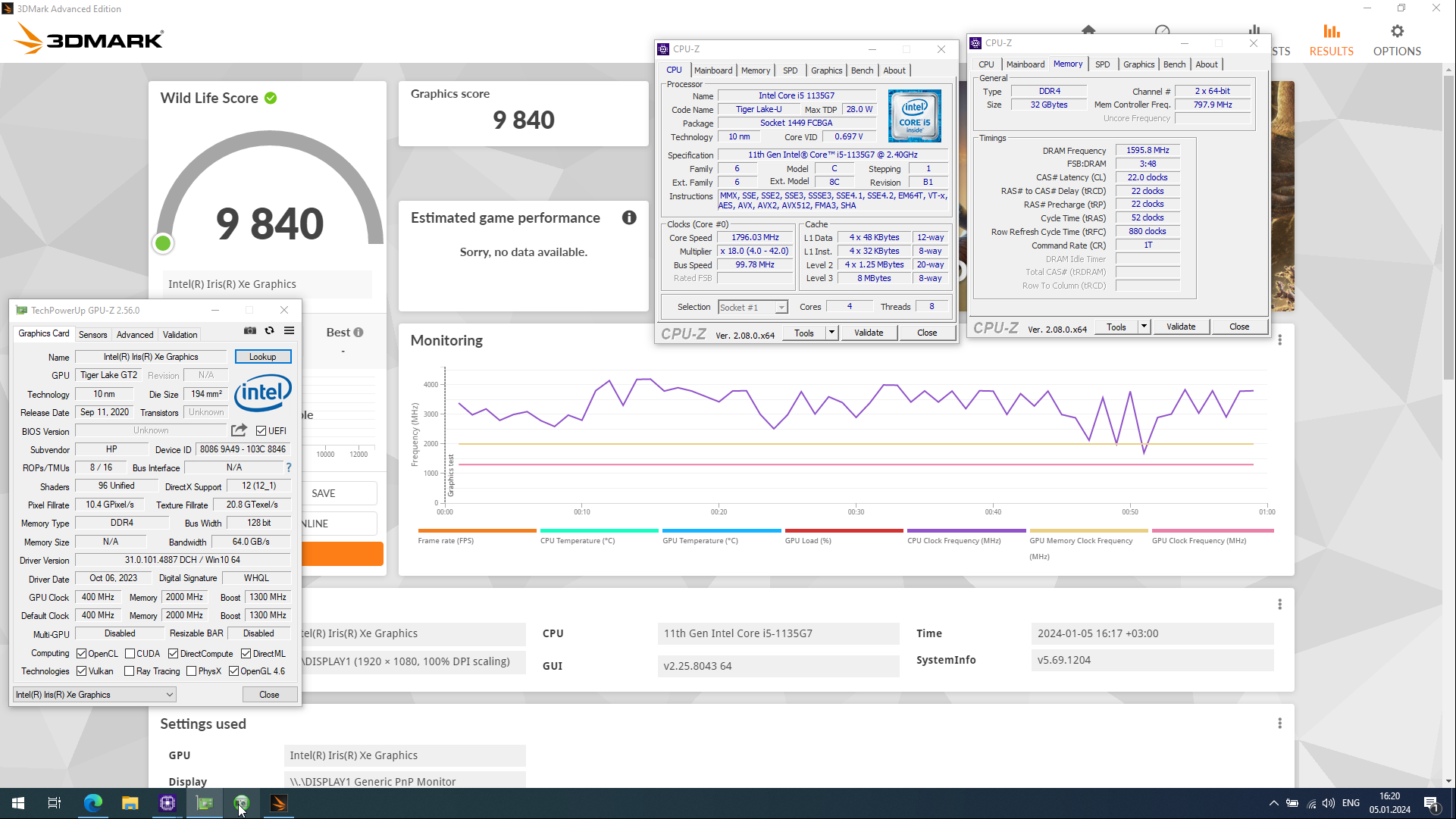Toggle the UEFI checkbox
Screen dimensions: 1456x819
261,431
